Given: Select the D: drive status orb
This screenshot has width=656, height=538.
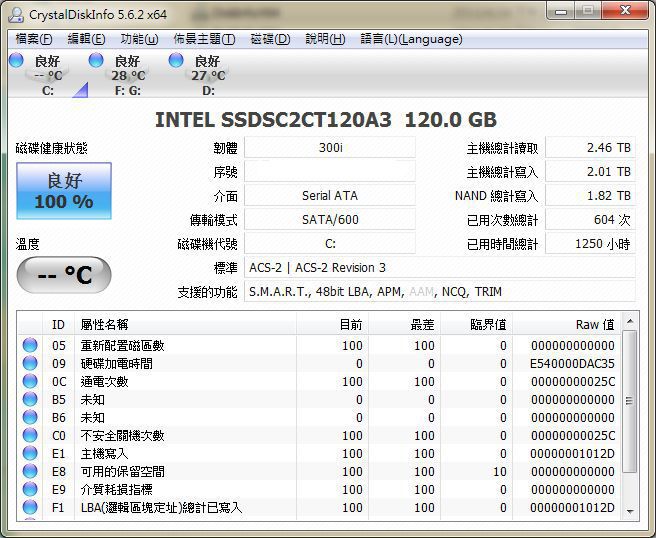Looking at the screenshot, I should click(176, 60).
